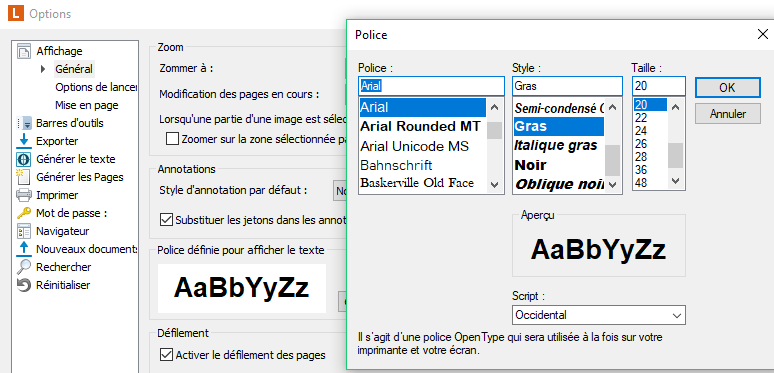Open Imprimer settings via printer icon

click(24, 195)
